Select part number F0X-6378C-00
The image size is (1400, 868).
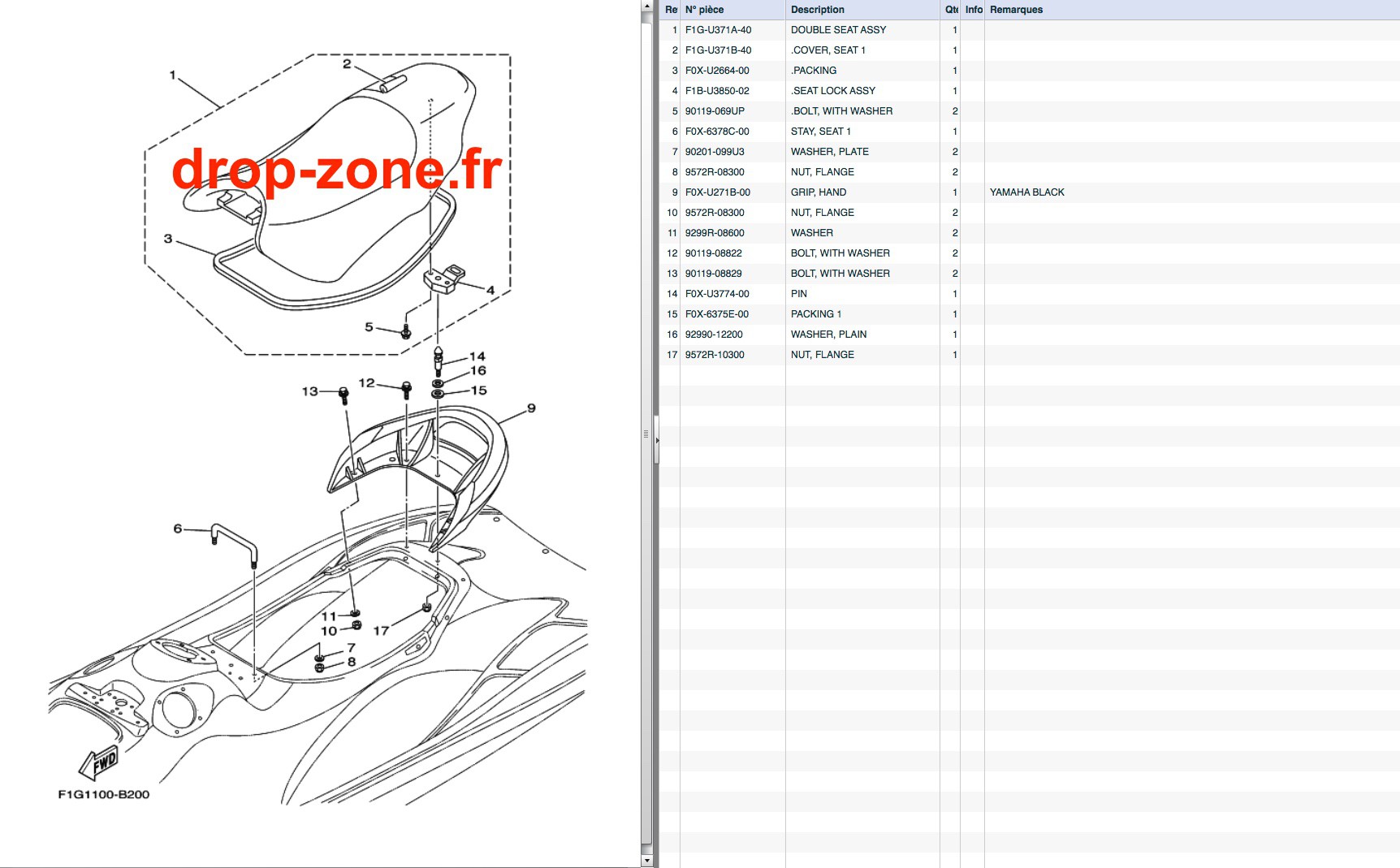[x=717, y=132]
